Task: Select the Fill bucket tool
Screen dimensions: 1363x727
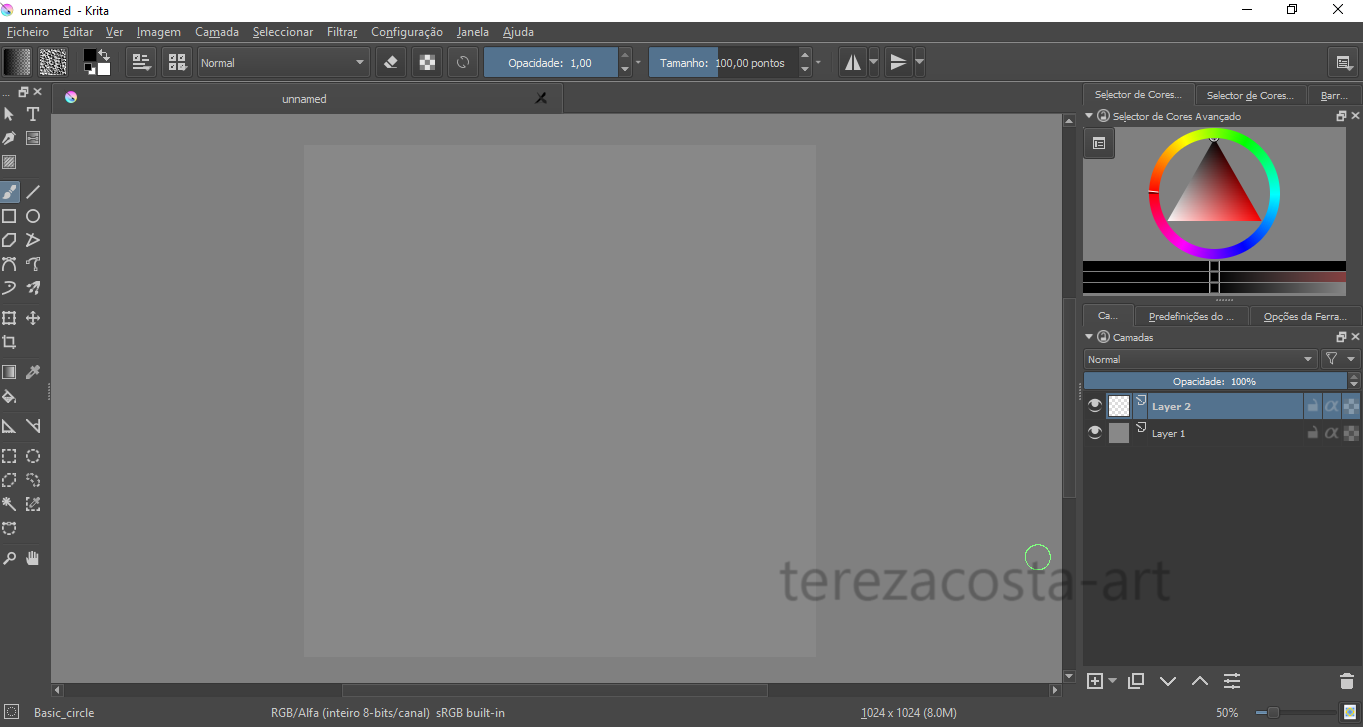Action: [9, 396]
